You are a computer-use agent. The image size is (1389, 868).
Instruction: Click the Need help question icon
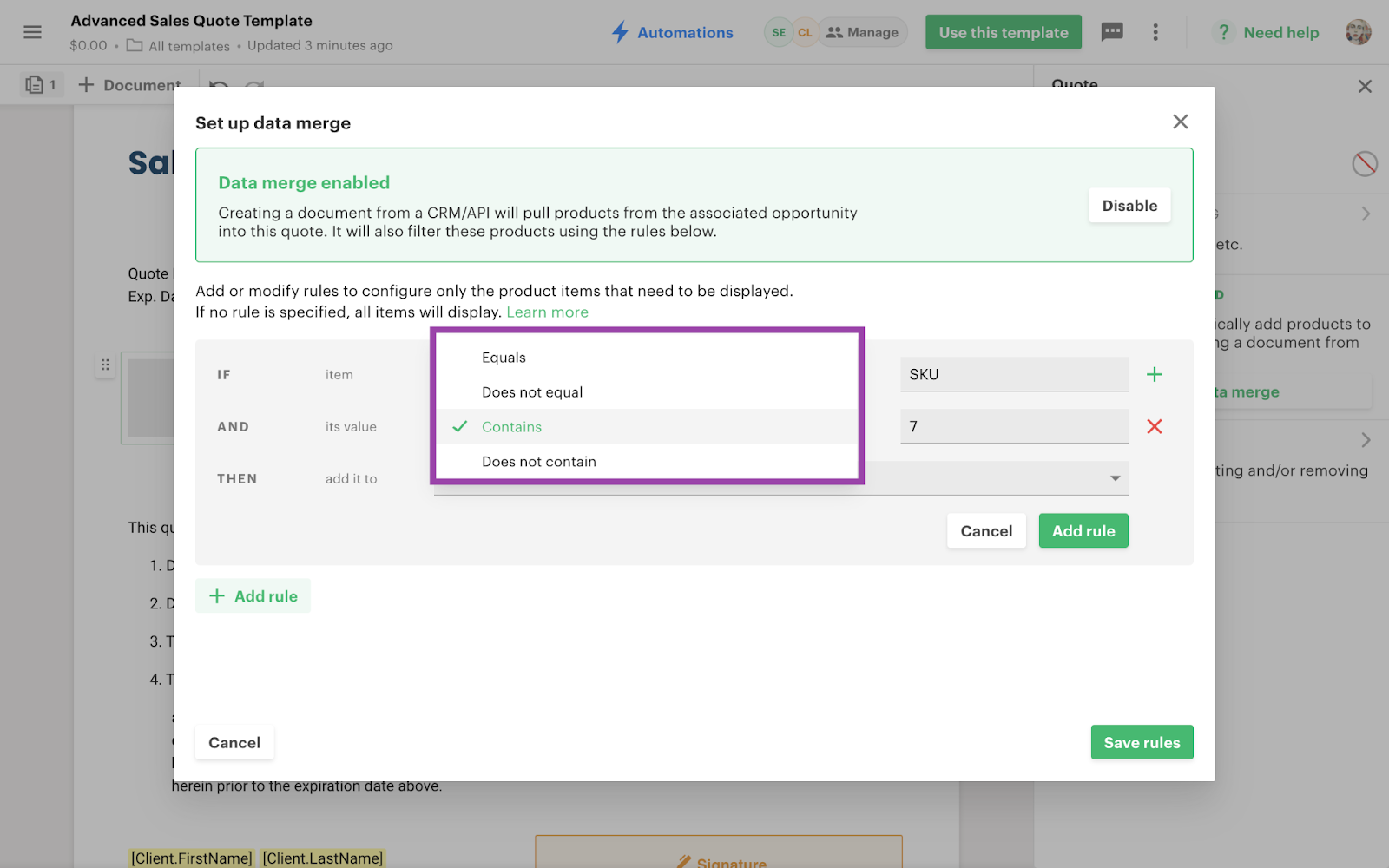tap(1223, 32)
